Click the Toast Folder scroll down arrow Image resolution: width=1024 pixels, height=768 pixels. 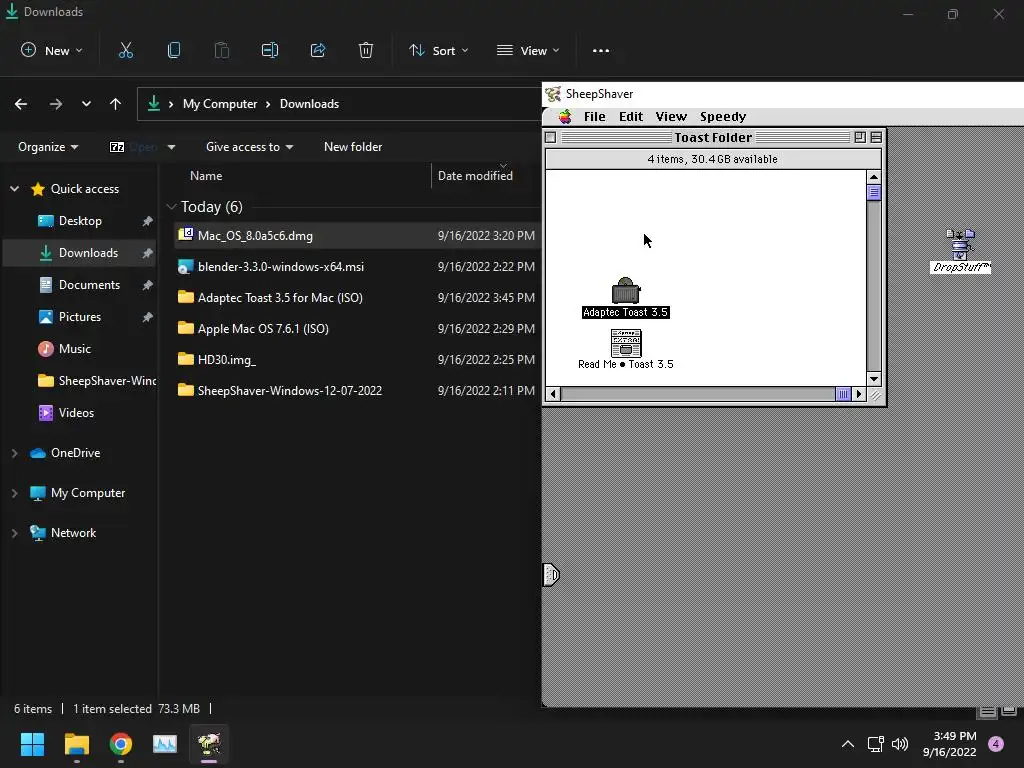(x=874, y=379)
